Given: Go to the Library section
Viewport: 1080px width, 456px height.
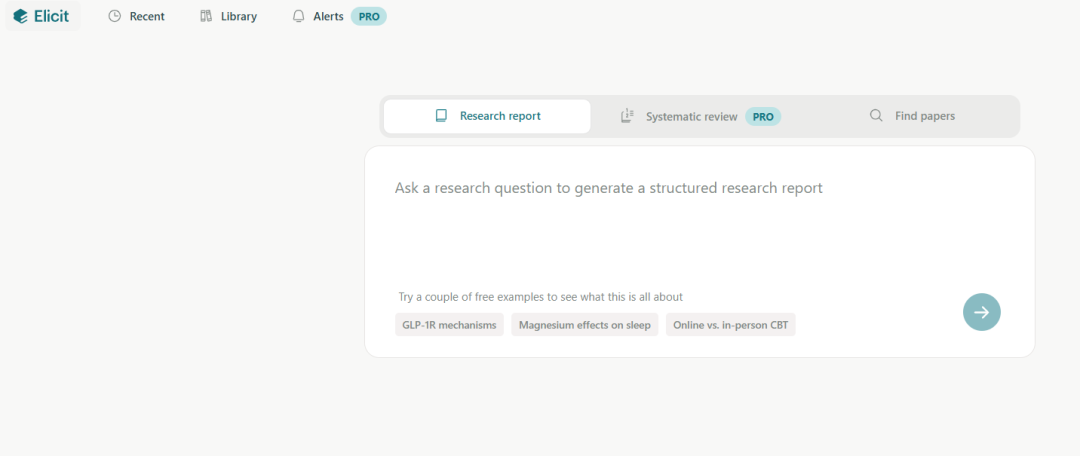Looking at the screenshot, I should pos(239,16).
